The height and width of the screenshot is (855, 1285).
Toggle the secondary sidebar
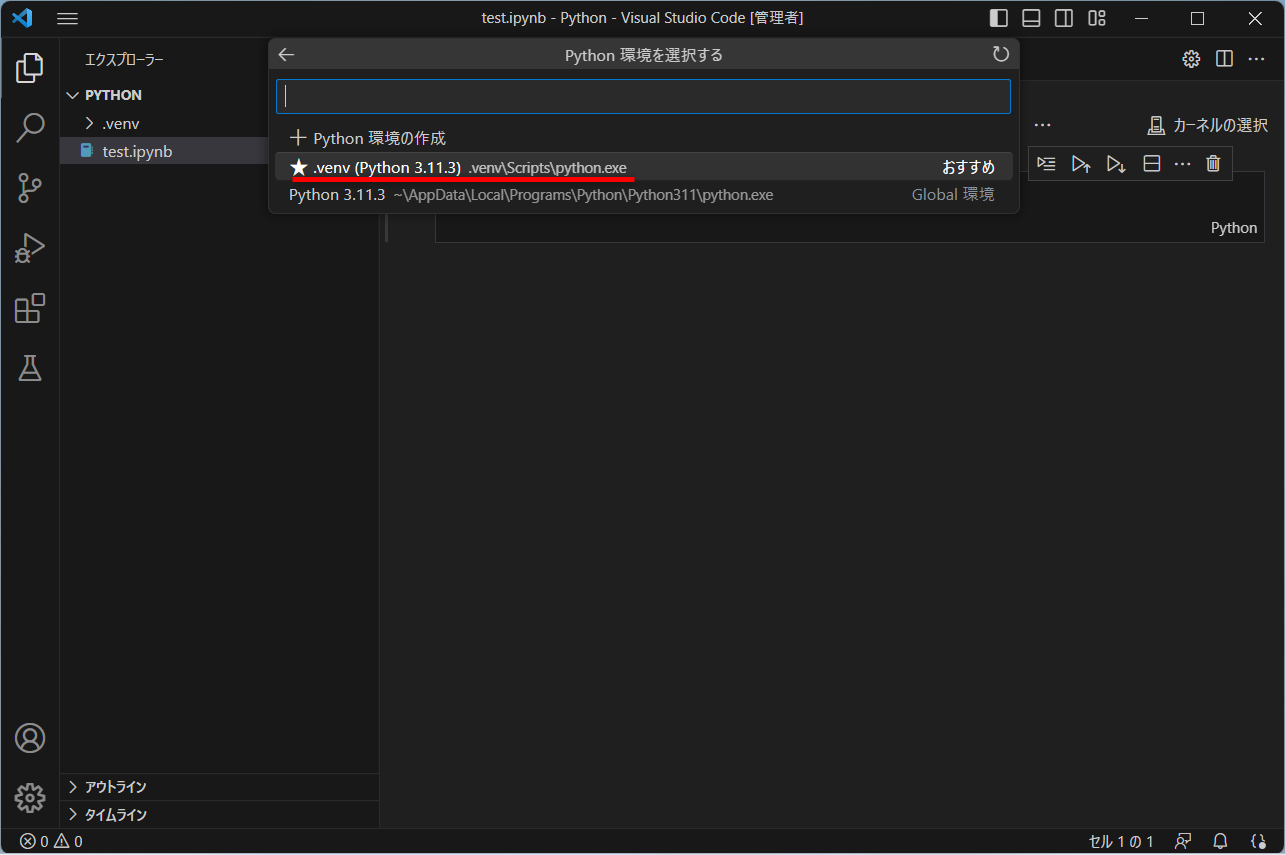coord(1063,17)
